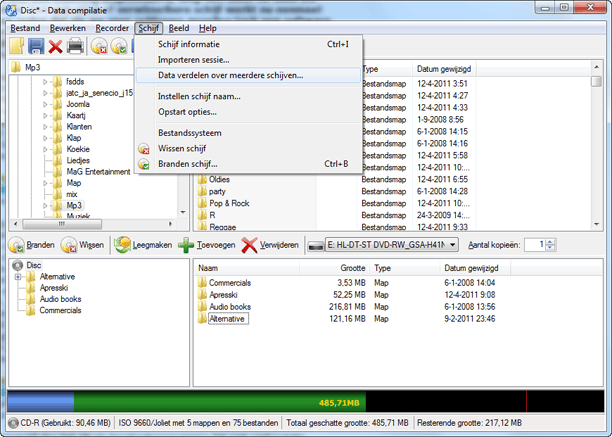The height and width of the screenshot is (437, 612).
Task: Sort compilation list by Naam column header
Action: coord(247,268)
